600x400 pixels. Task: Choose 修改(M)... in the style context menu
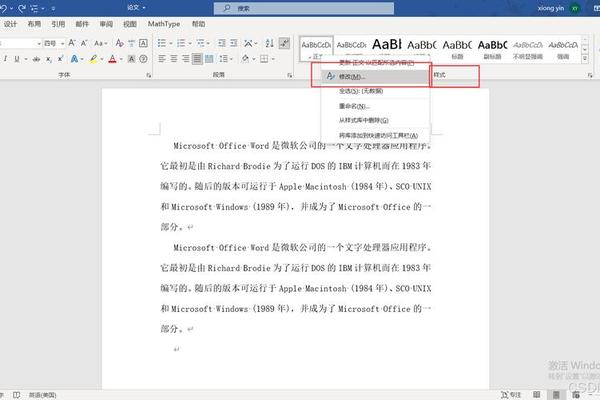pos(375,77)
